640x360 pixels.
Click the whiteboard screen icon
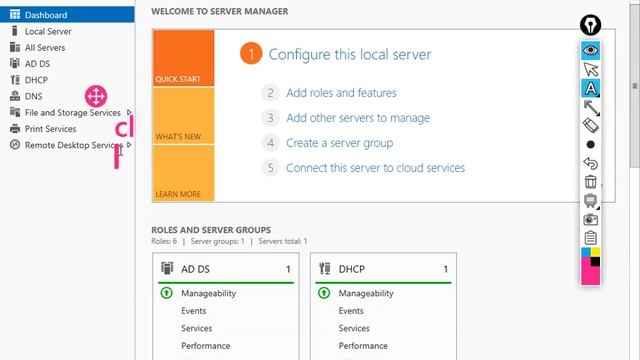591,201
